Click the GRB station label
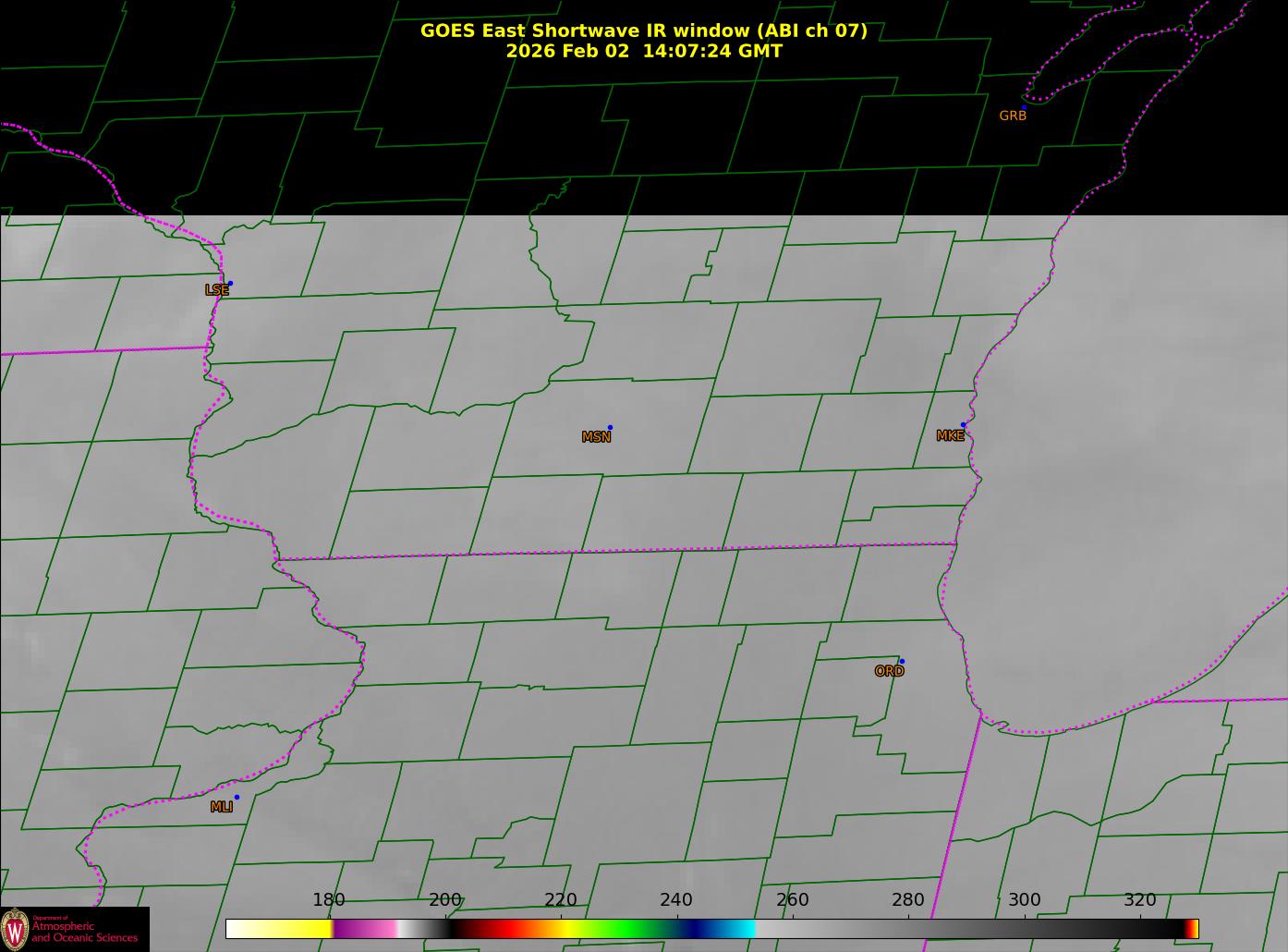 1013,116
